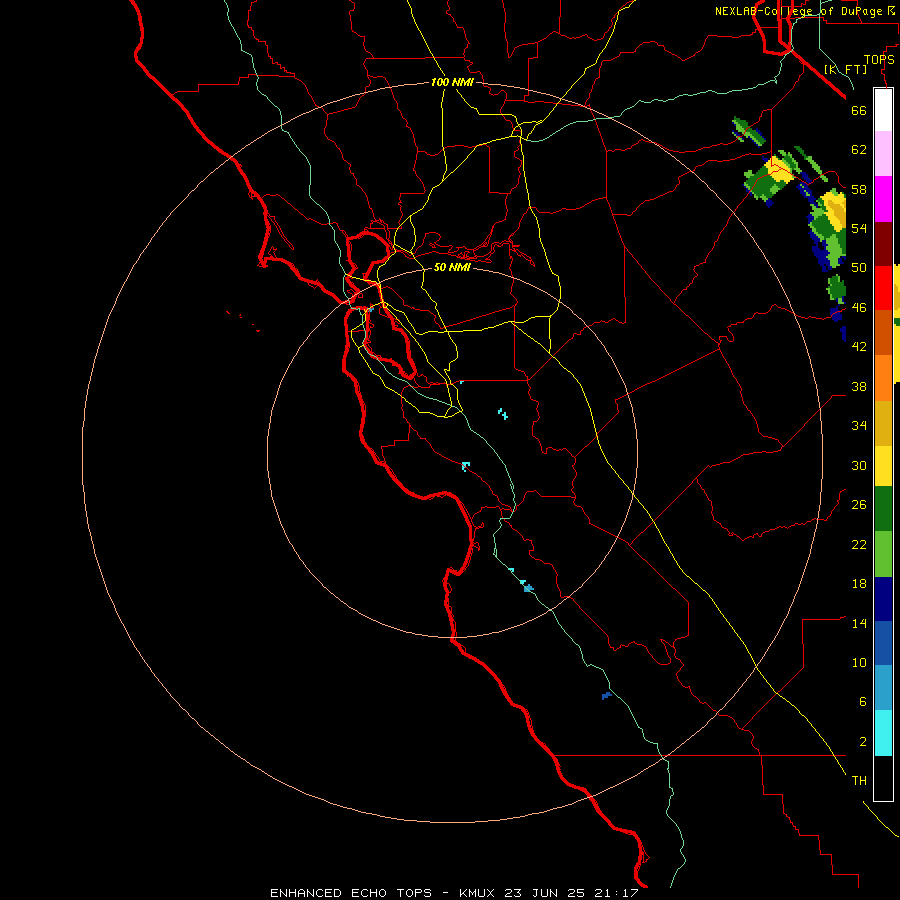Choose the navy blue legend band
Viewport: 900px width, 900px height.
point(883,599)
